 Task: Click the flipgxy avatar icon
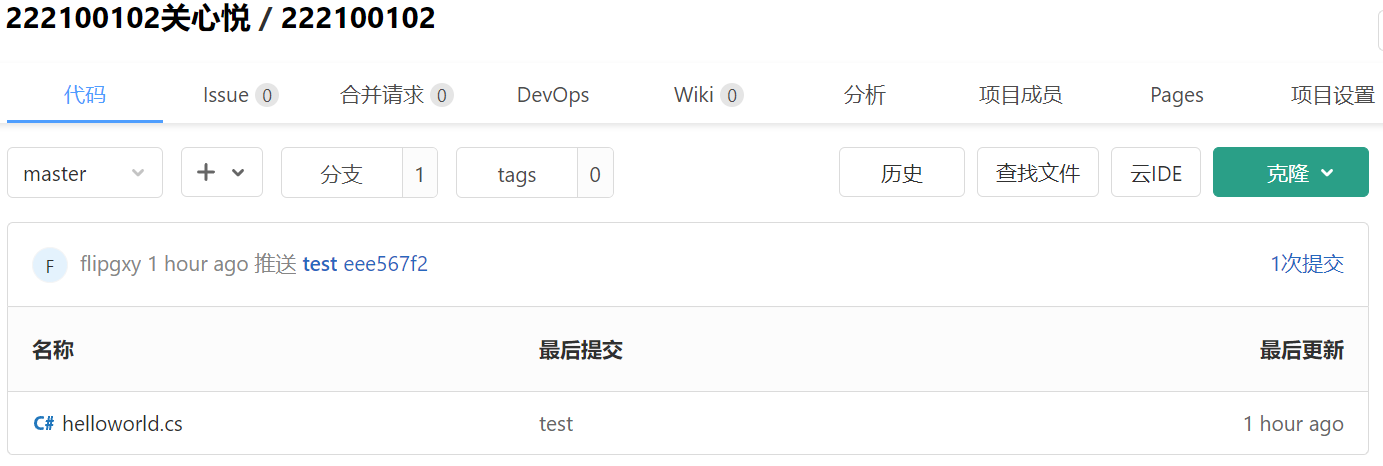(49, 265)
